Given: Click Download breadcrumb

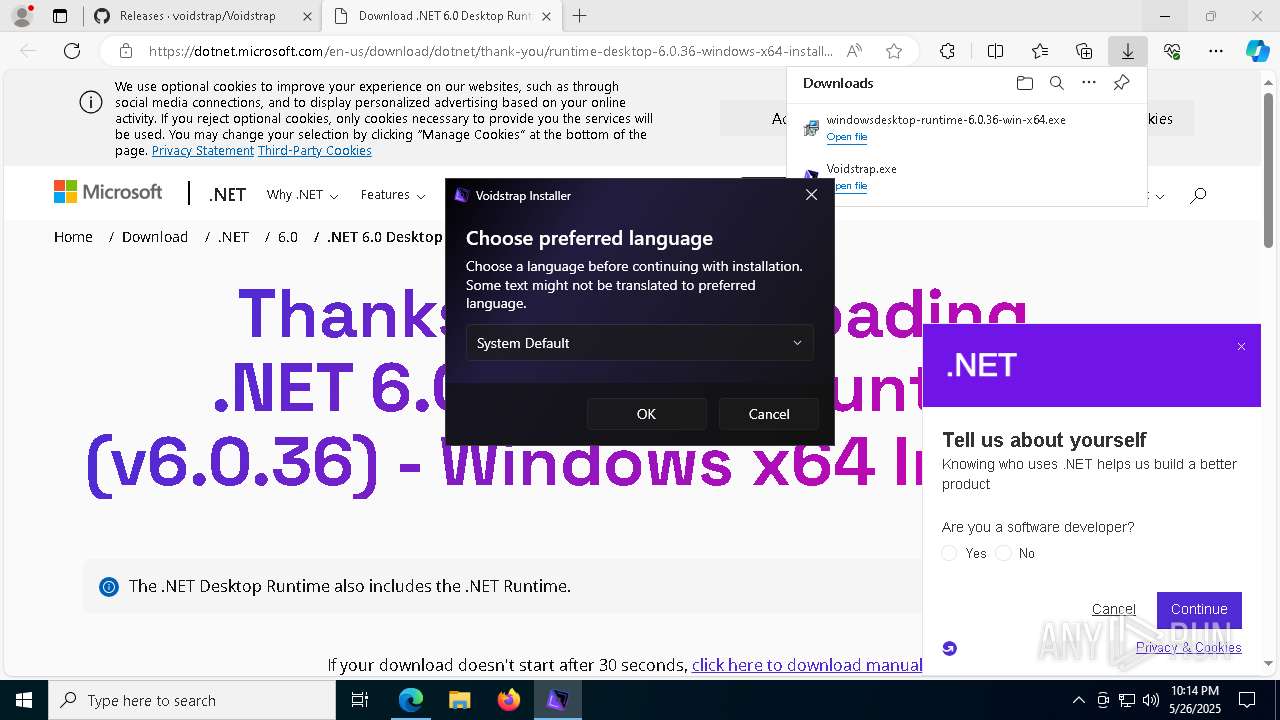Looking at the screenshot, I should click(x=155, y=237).
